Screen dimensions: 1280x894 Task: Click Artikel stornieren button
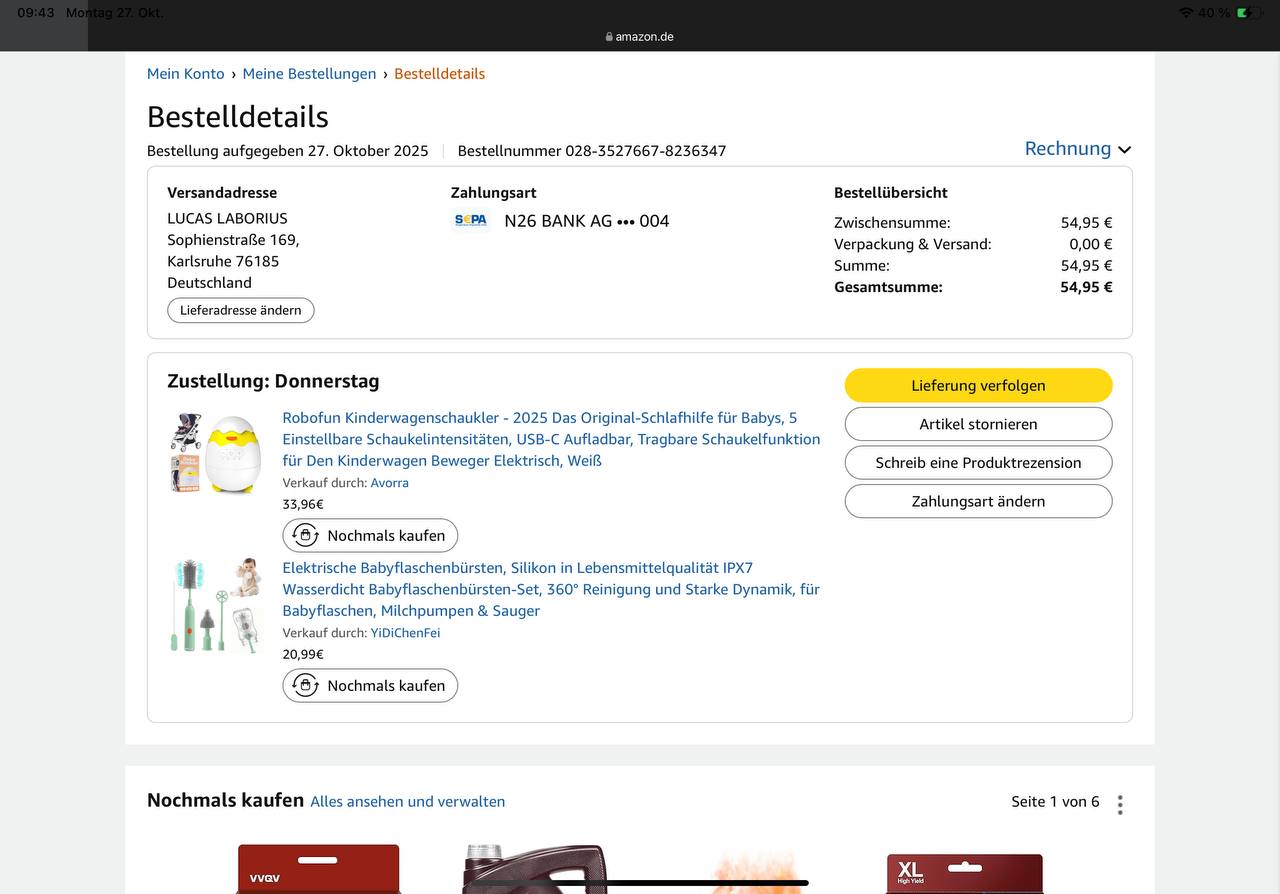(x=978, y=424)
